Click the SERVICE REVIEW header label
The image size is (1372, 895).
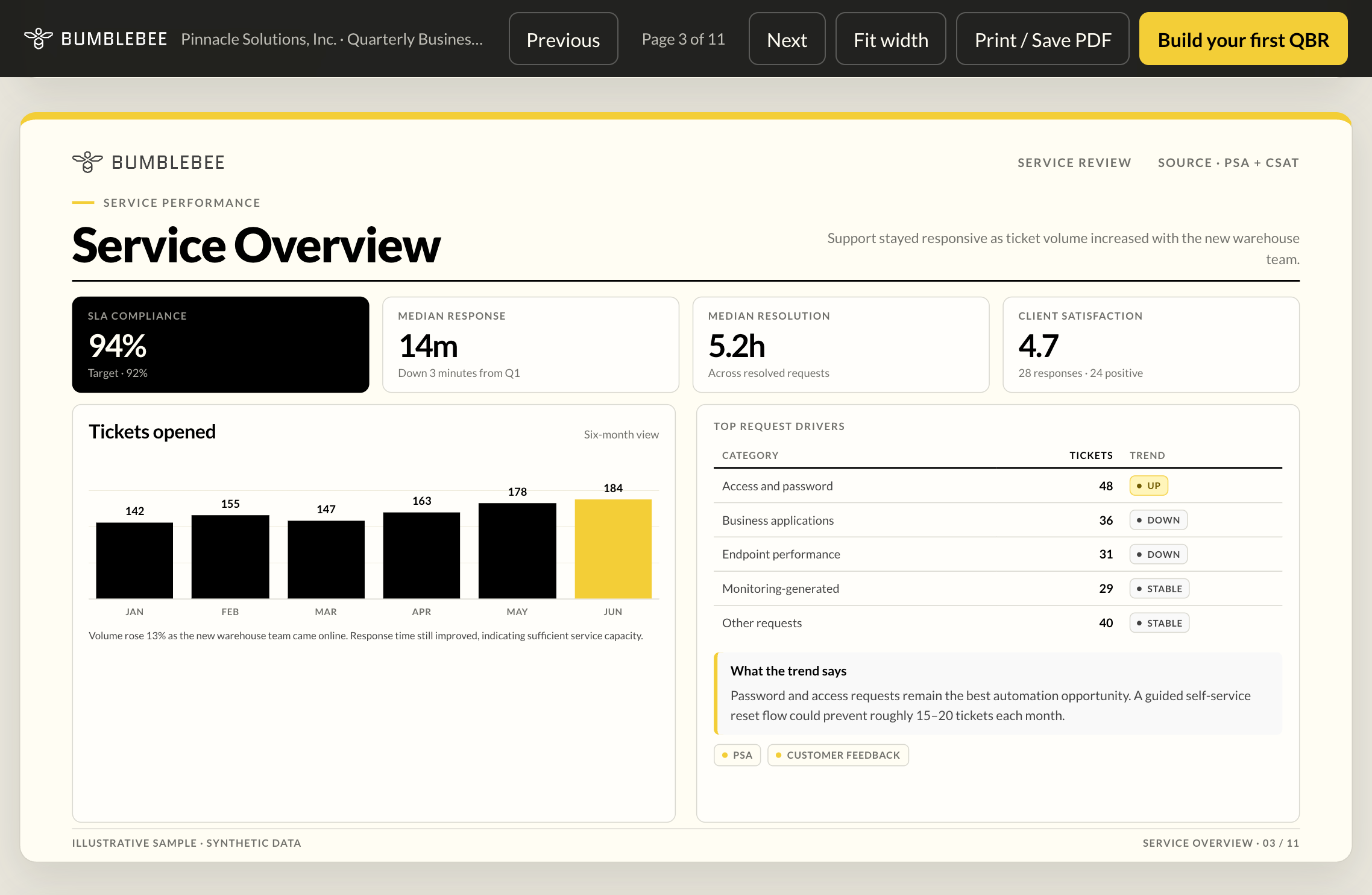[x=1074, y=163]
